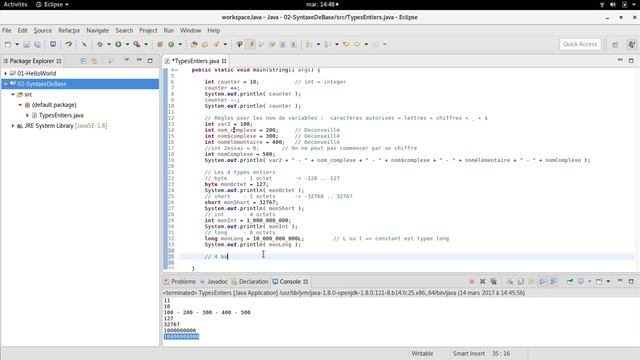Create a New Java Package icon
The height and width of the screenshot is (360, 640).
coord(160,44)
